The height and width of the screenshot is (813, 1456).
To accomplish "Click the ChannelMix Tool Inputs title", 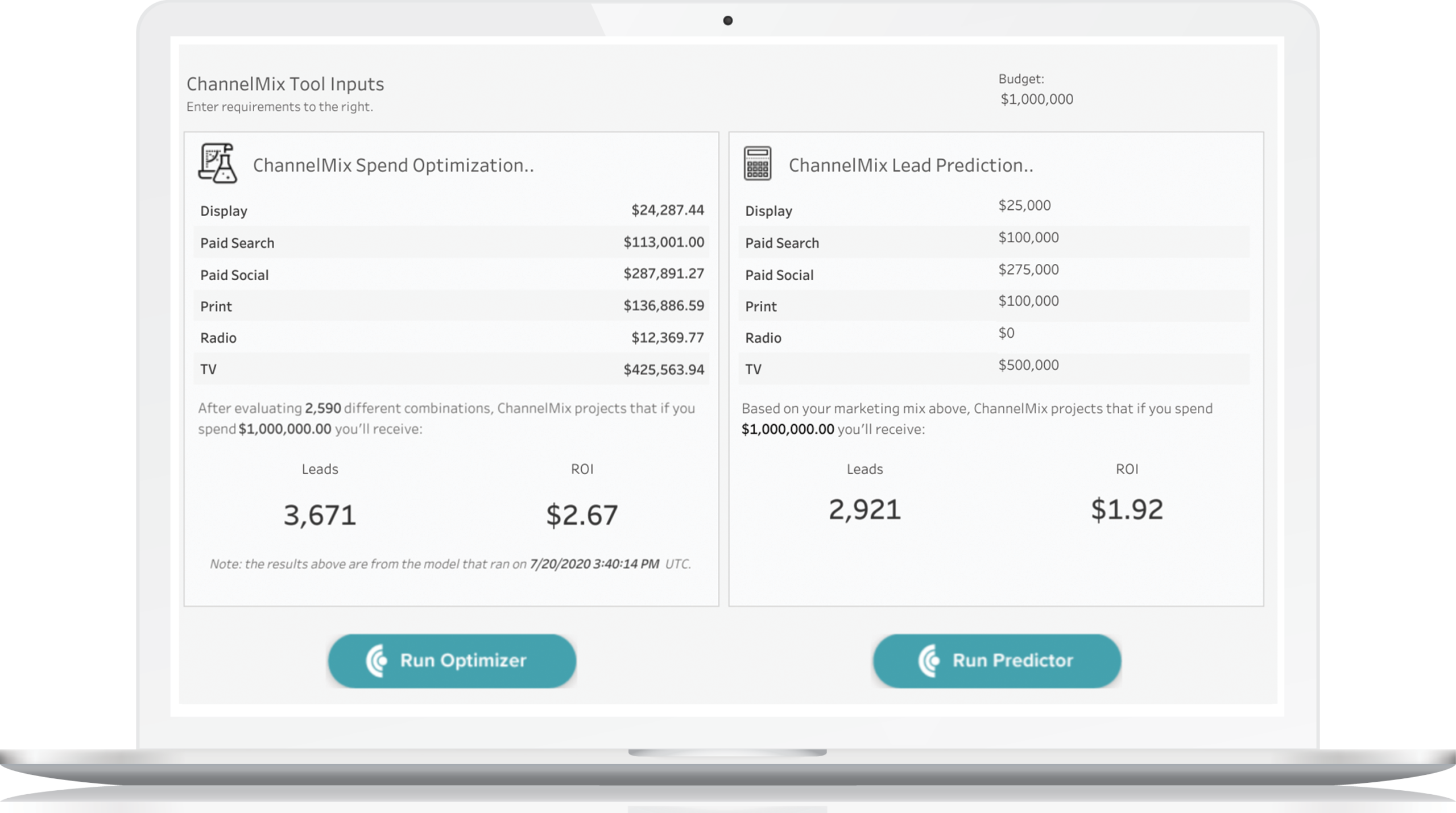I will coord(285,84).
